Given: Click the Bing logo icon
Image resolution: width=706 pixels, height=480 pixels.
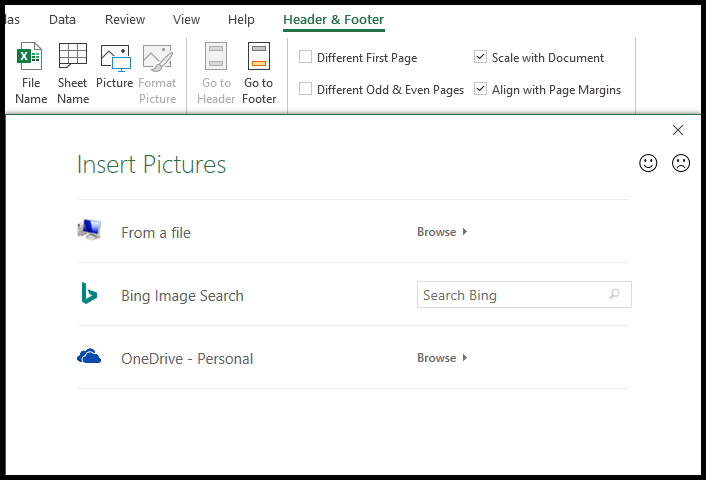Looking at the screenshot, I should [89, 293].
